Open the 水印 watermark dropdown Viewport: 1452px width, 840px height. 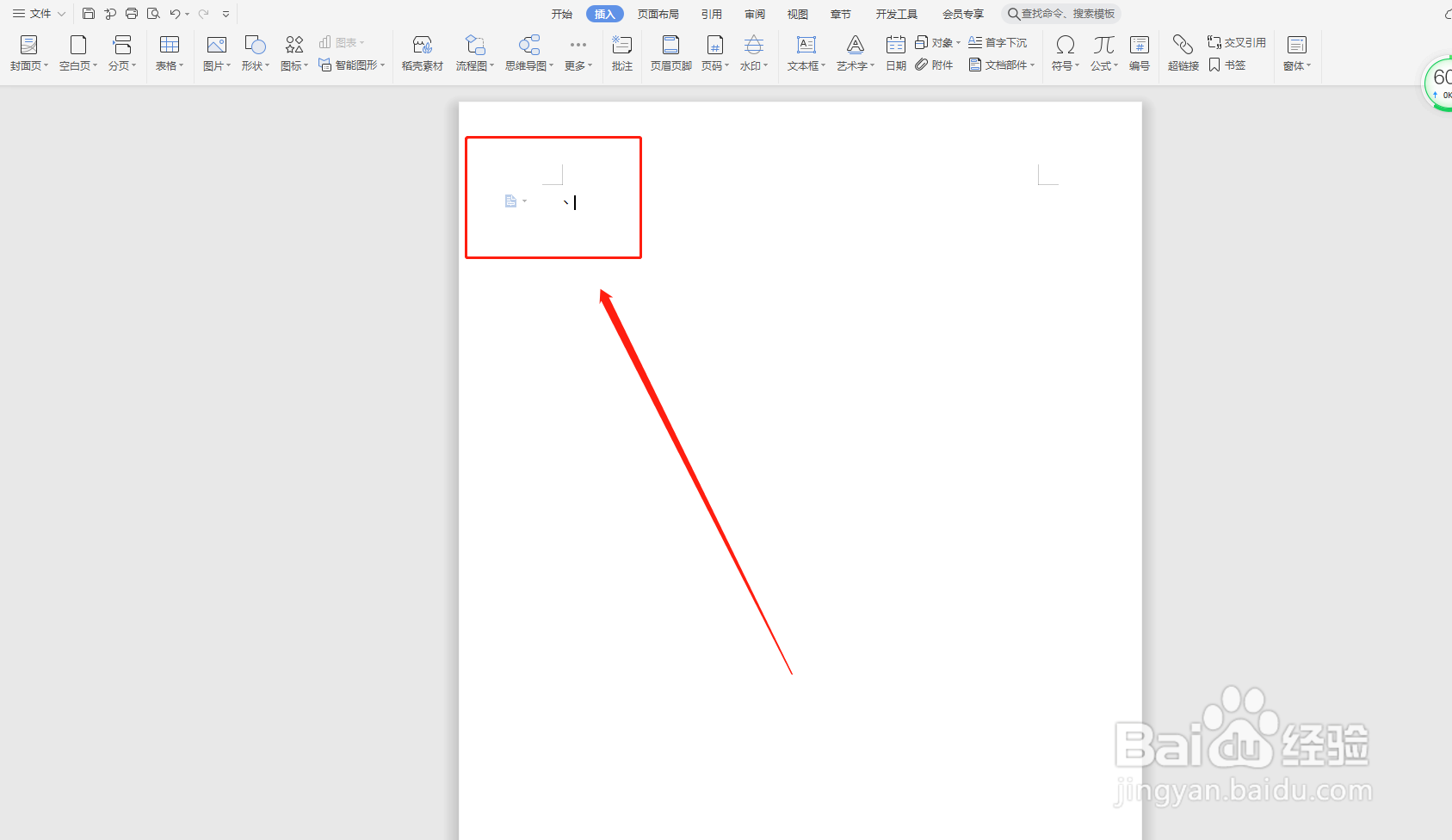point(754,53)
